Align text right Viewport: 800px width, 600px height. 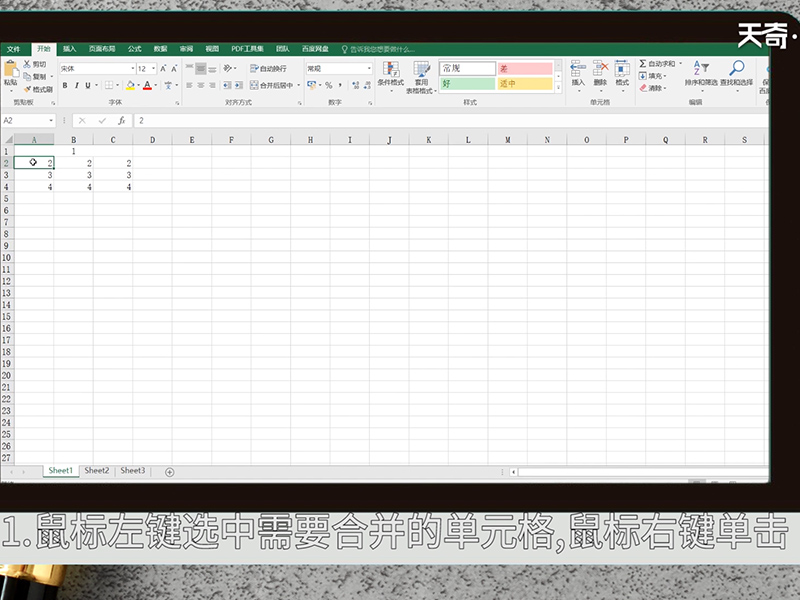212,85
